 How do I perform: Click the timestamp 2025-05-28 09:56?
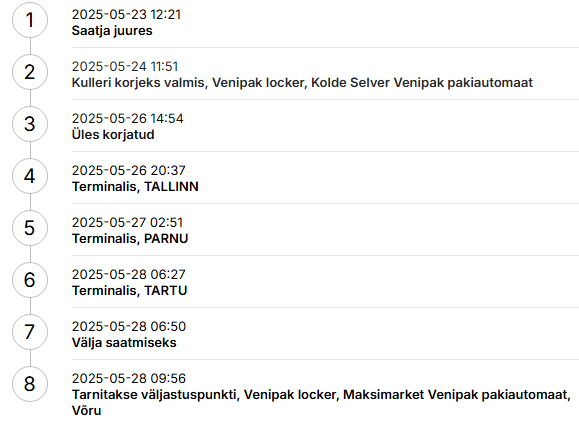[129, 379]
